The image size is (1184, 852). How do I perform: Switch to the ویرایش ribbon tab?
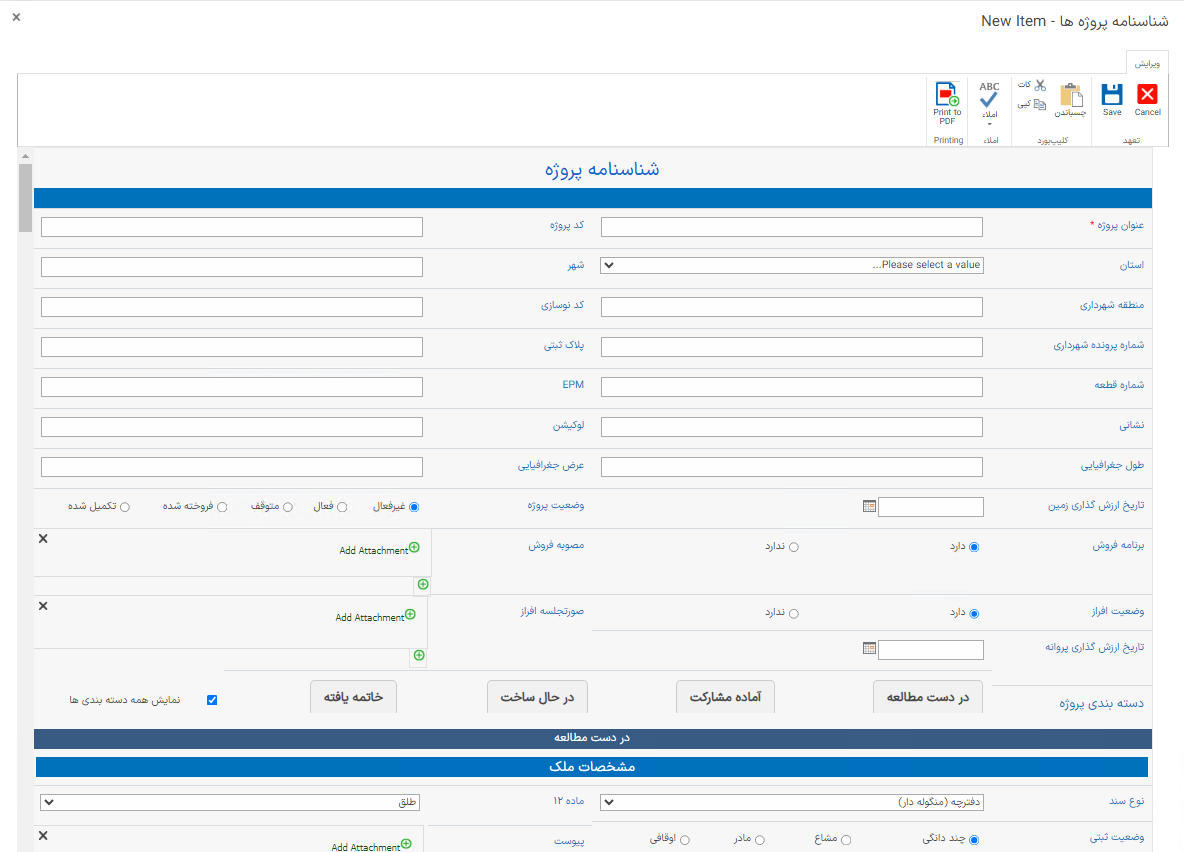[1148, 63]
